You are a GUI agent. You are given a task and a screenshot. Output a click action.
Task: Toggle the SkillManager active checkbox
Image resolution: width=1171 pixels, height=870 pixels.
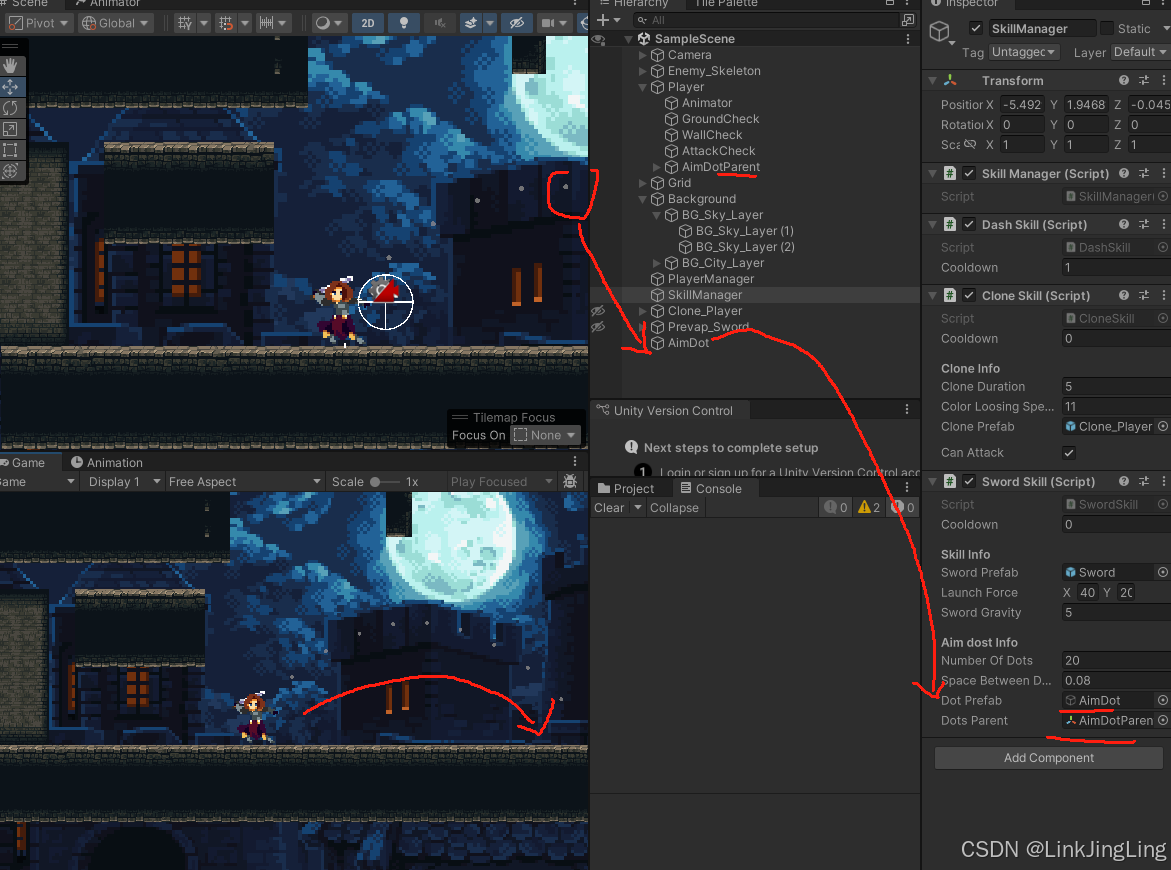[975, 28]
